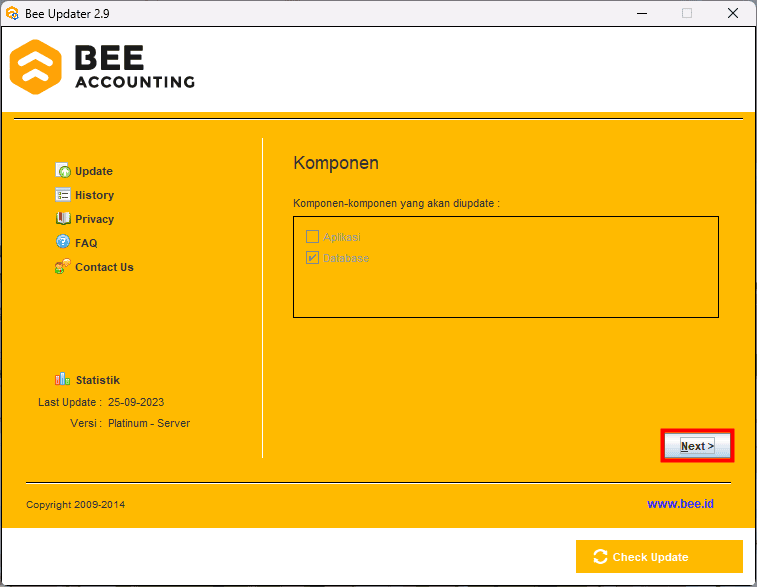Open the FAQ menu item
The width and height of the screenshot is (757, 587).
click(x=86, y=243)
